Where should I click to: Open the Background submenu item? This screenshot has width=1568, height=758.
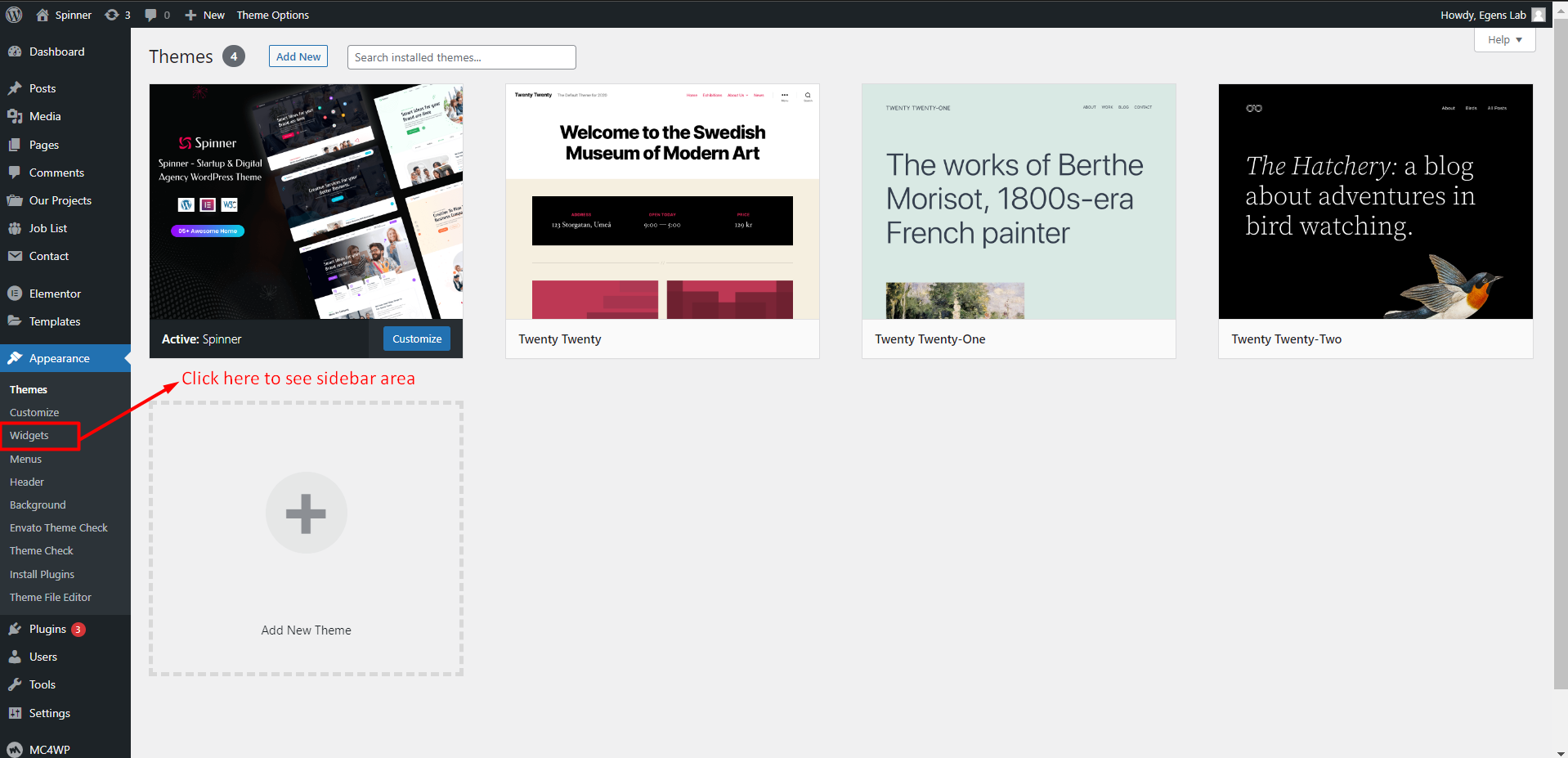38,505
